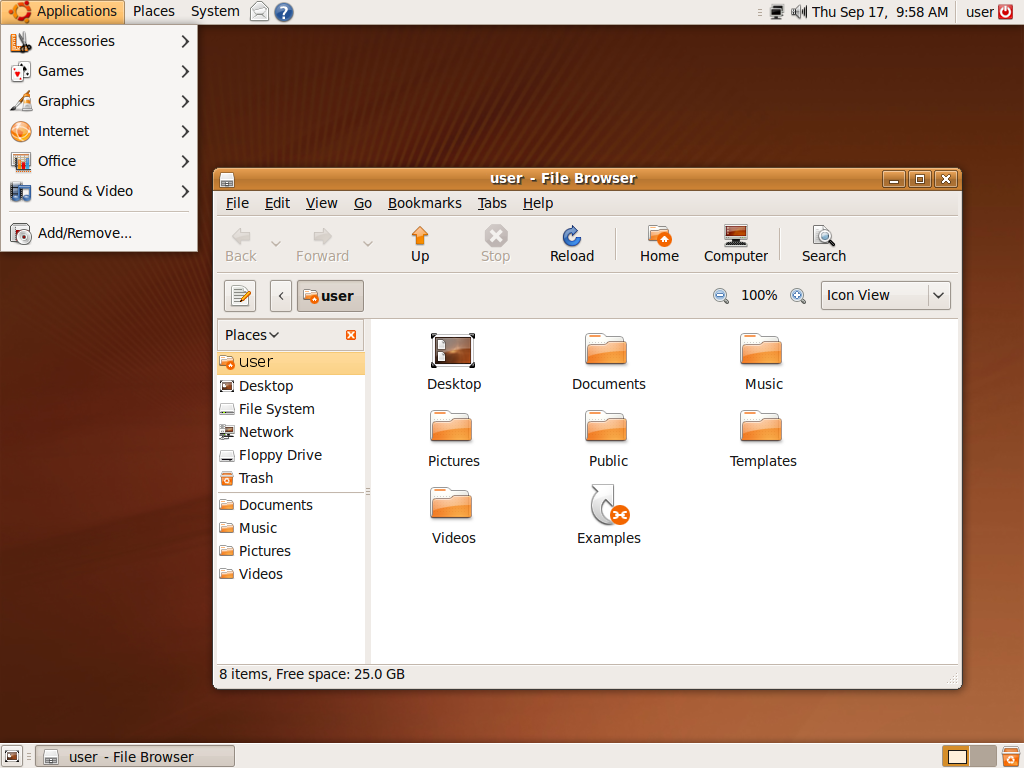Open the Places sidebar type dropdown
This screenshot has width=1024, height=768.
[x=252, y=335]
